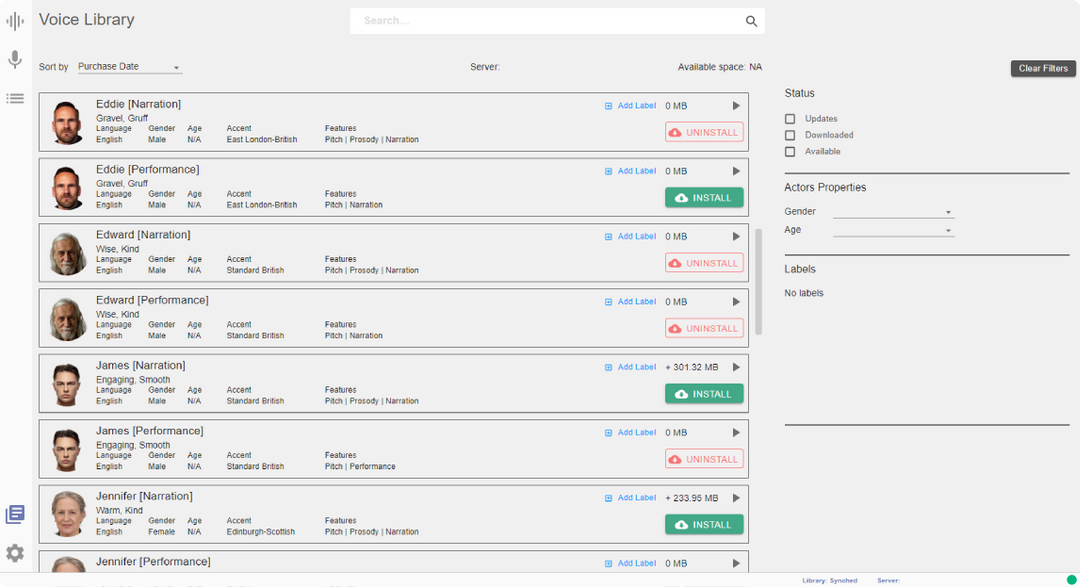Uninstall the Edward [Performance] voice
Image resolution: width=1080 pixels, height=587 pixels.
pyautogui.click(x=704, y=329)
